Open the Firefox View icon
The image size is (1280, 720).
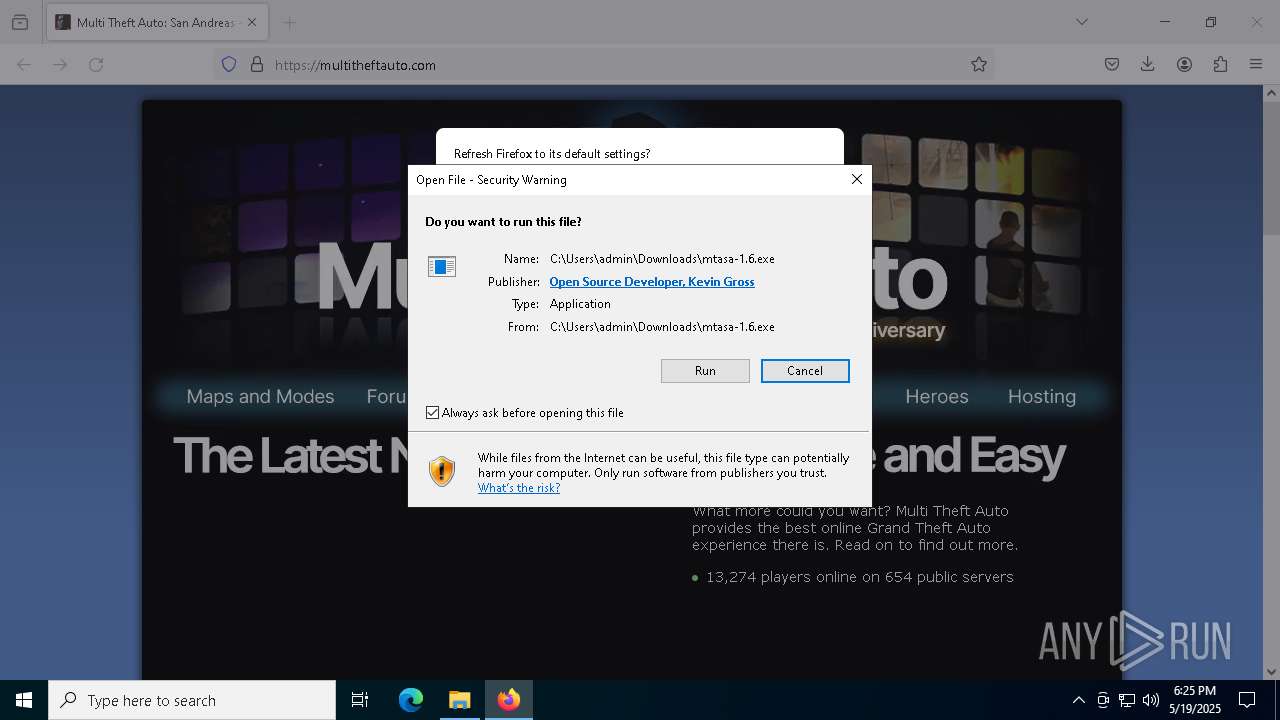20,22
